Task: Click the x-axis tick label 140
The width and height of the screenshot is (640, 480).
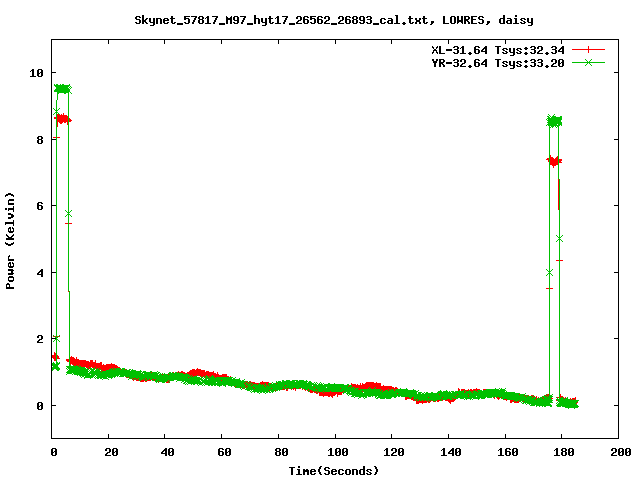Action: coord(451,452)
